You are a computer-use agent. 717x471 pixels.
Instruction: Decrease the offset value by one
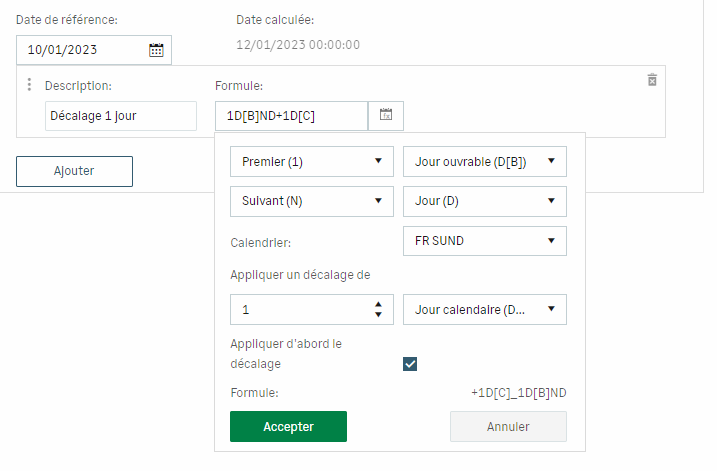(x=378, y=315)
